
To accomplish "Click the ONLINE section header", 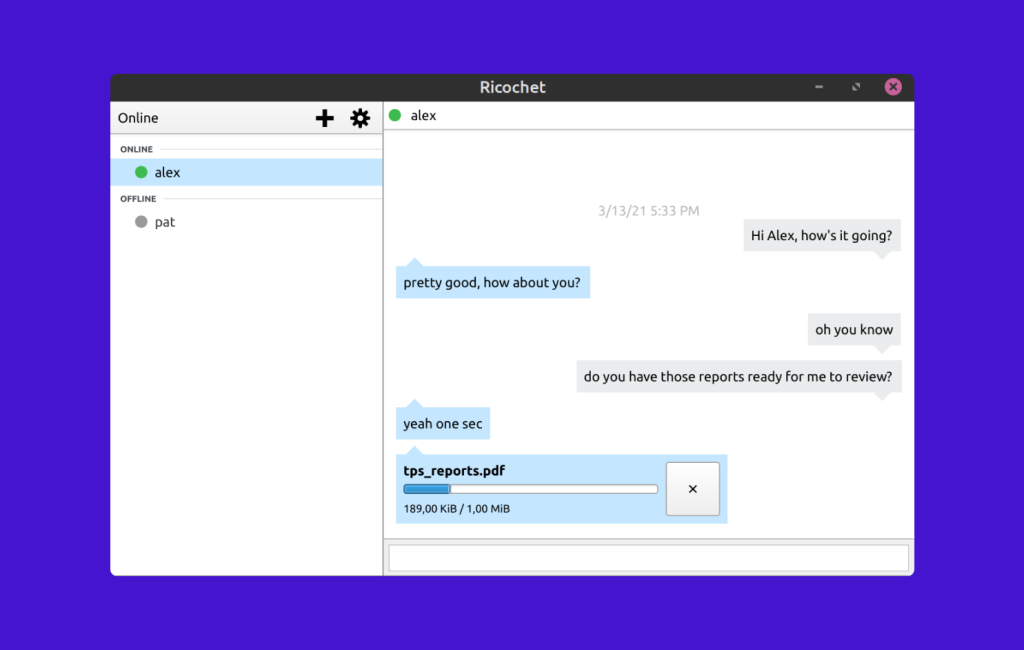I will (136, 149).
